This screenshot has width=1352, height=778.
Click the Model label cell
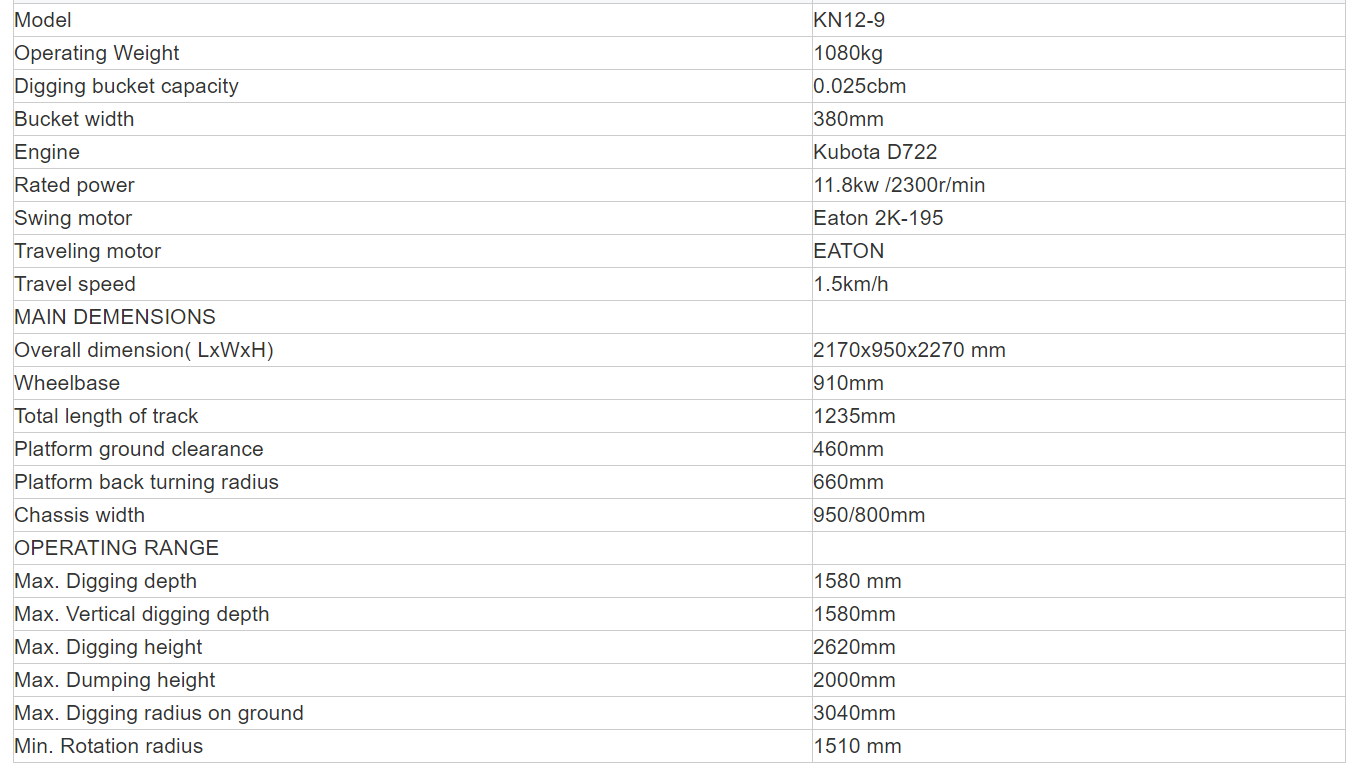43,20
